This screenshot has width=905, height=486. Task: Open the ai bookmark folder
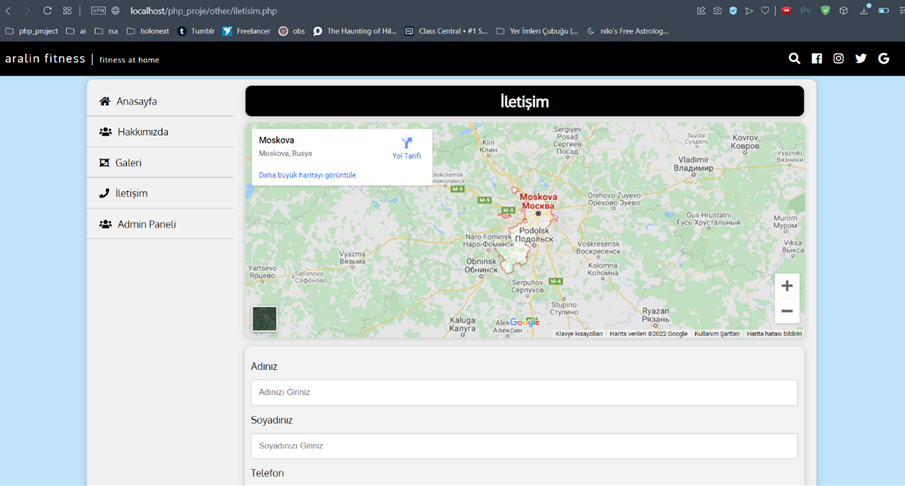[76, 31]
